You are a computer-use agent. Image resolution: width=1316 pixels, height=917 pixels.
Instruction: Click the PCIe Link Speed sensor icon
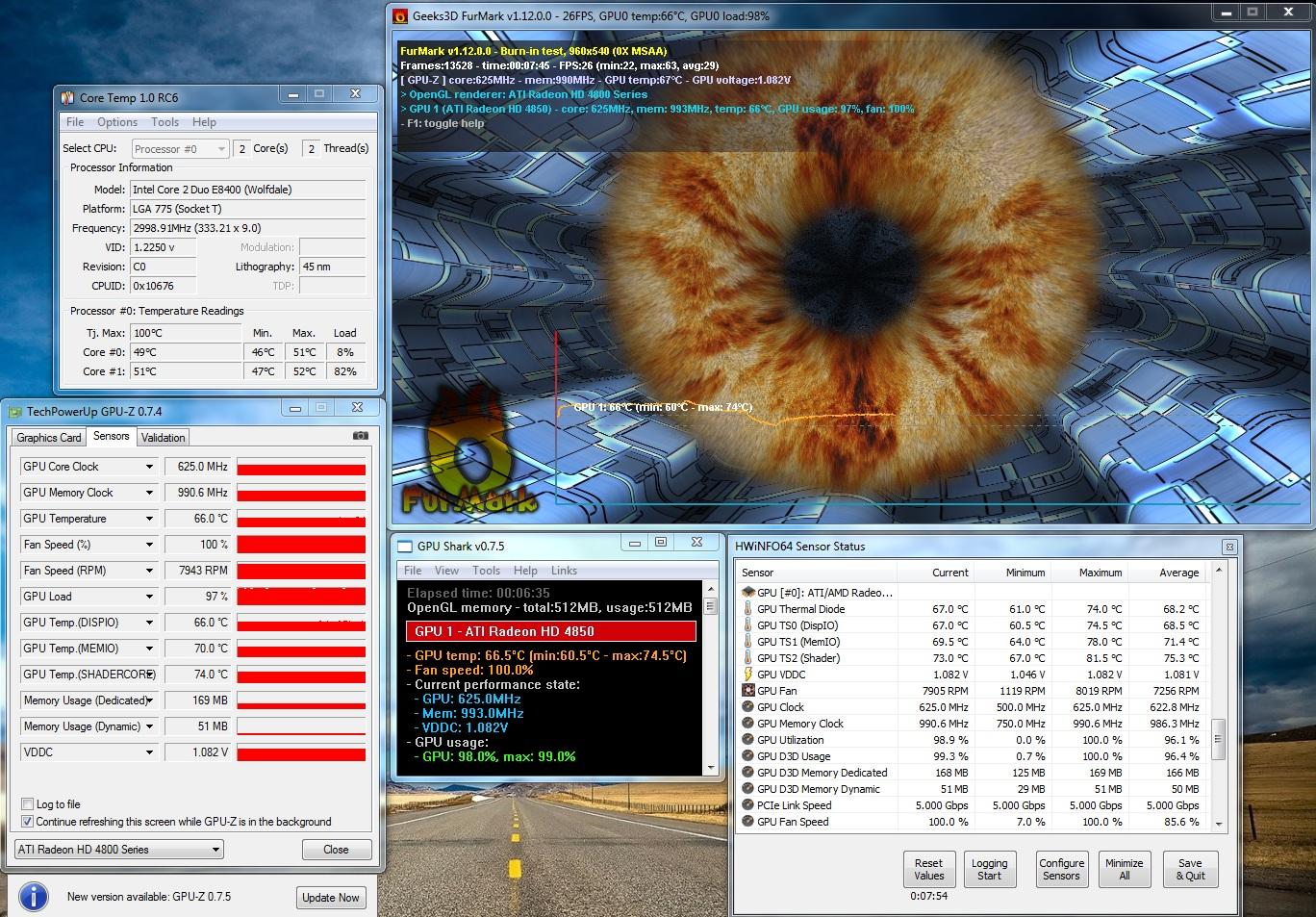747,805
